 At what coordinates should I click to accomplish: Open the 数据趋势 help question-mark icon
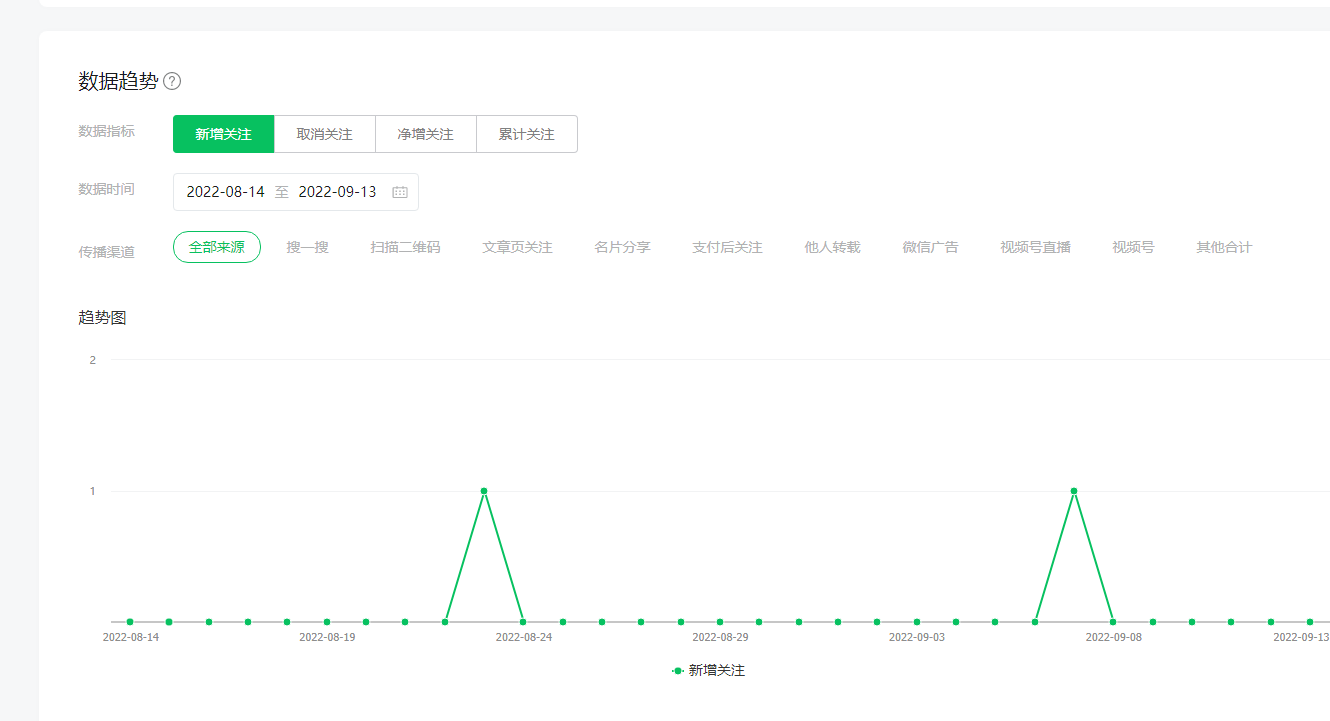pos(172,82)
